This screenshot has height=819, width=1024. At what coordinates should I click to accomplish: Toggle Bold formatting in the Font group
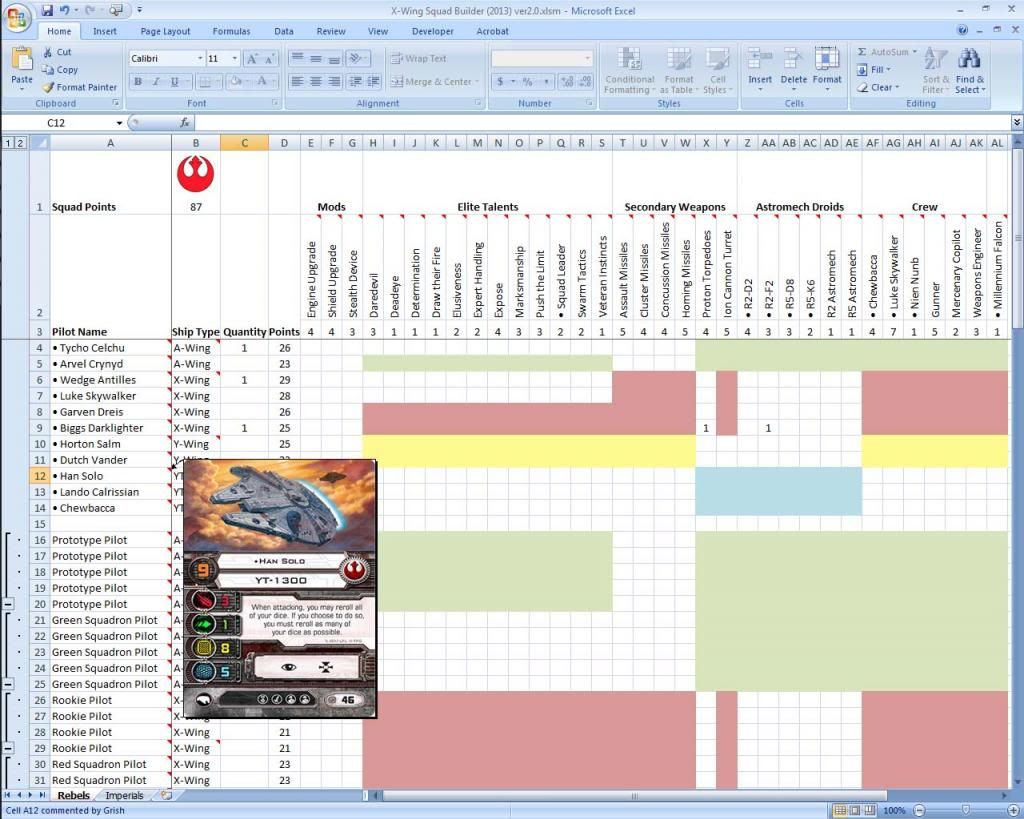click(138, 82)
